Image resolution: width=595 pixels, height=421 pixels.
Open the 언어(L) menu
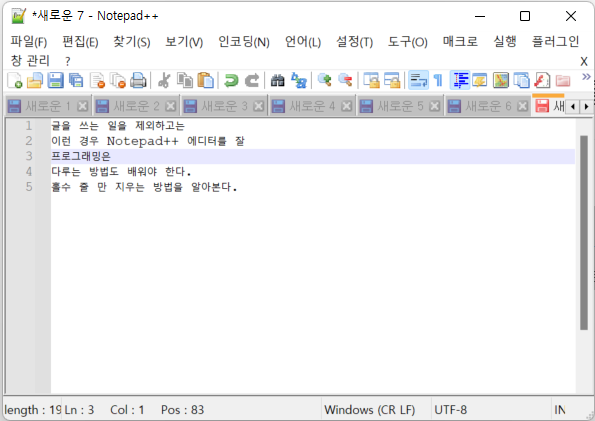pos(303,41)
